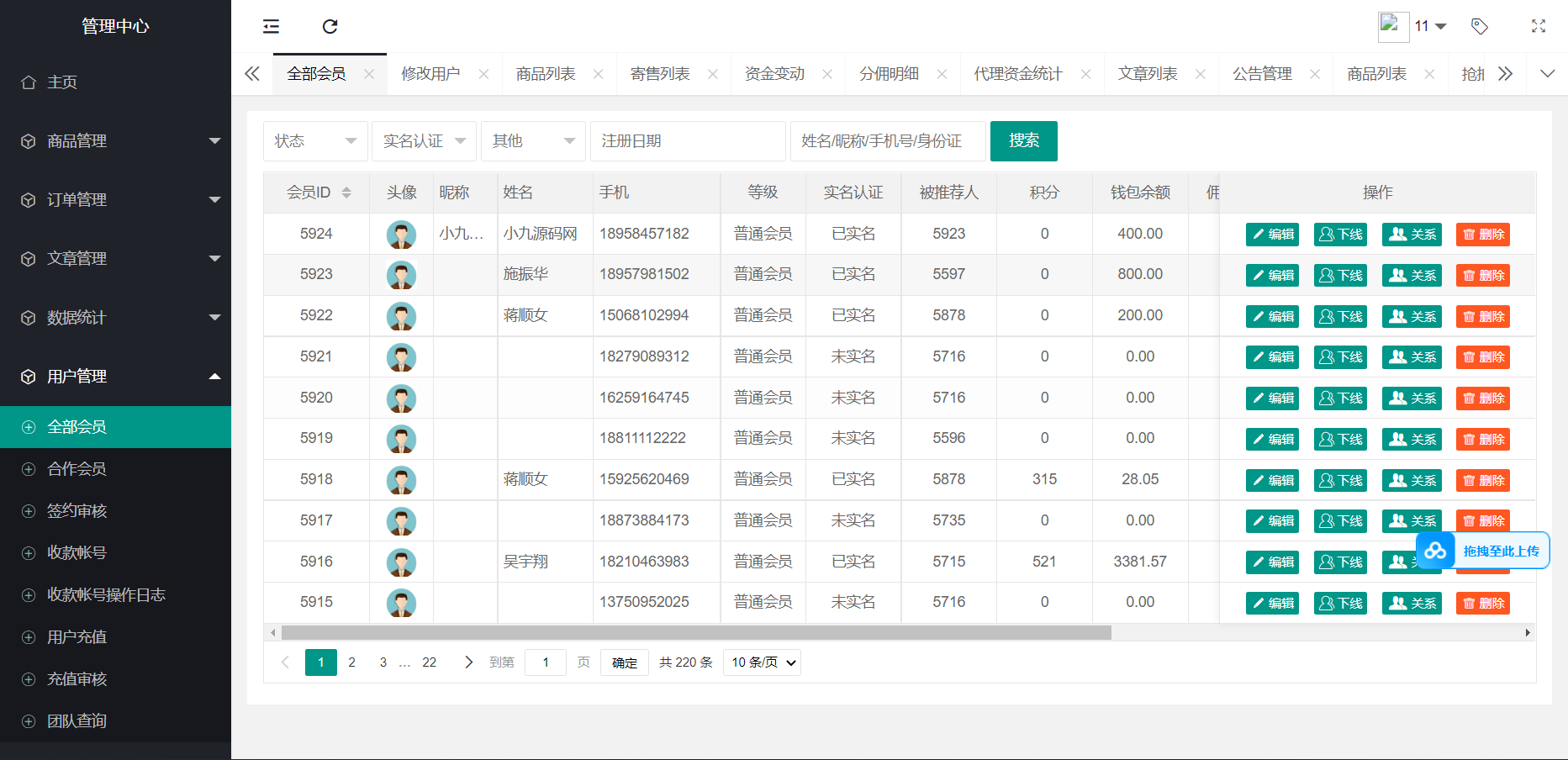This screenshot has width=1568, height=760.
Task: Collapse 用户管理 sidebar menu
Action: 115,377
